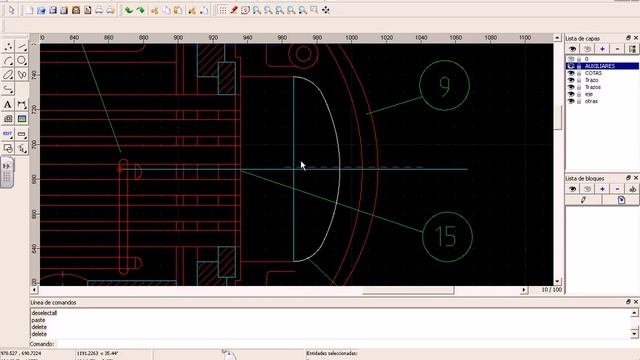Select the pointer selection tool

(11, 10)
